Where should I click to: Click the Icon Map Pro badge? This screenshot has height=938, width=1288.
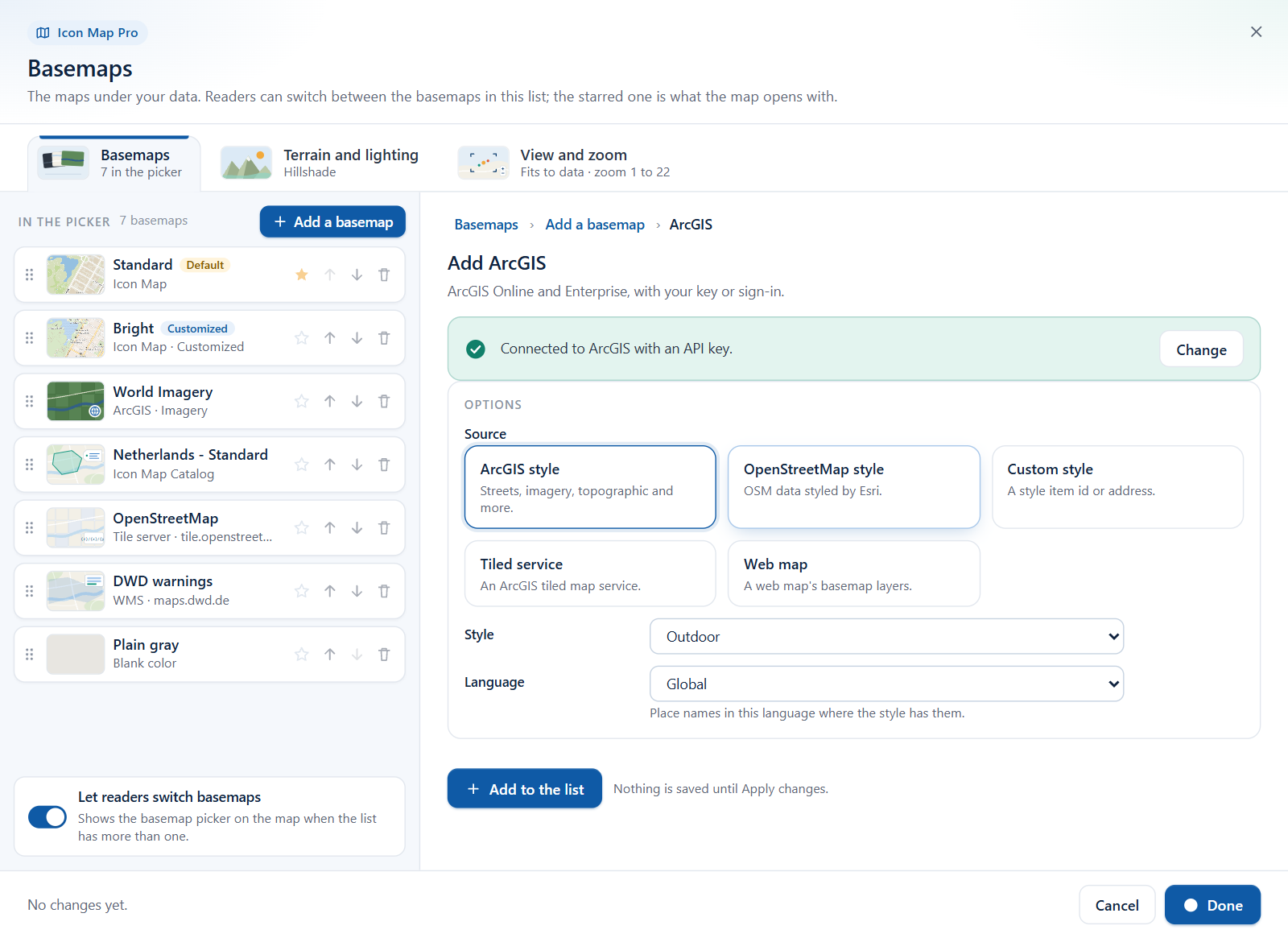[x=88, y=33]
